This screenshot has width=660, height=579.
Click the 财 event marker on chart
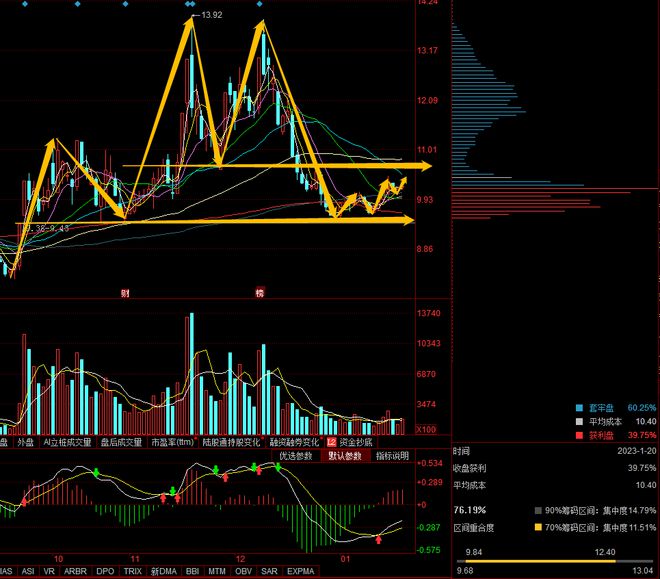(125, 293)
